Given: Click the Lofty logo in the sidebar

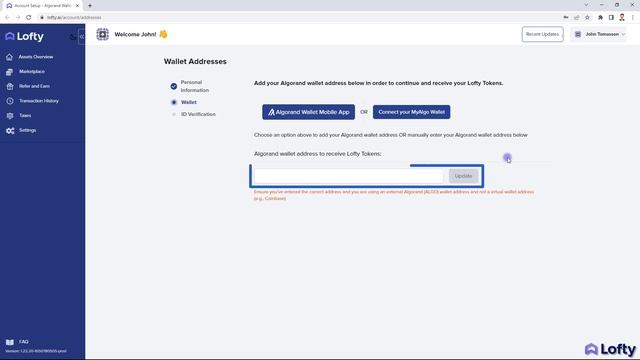Looking at the screenshot, I should 24,36.
